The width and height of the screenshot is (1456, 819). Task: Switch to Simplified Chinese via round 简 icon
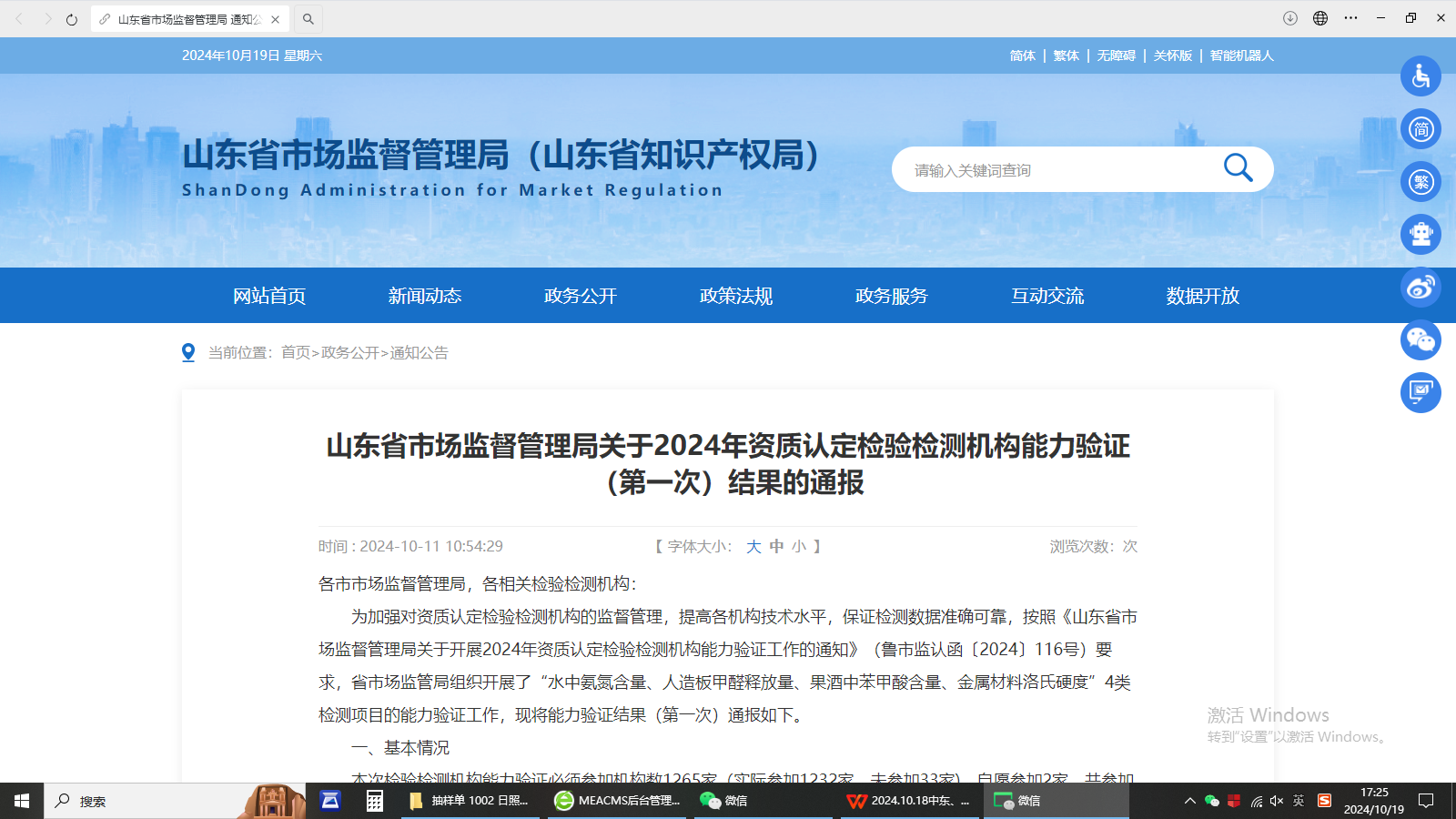(1421, 129)
